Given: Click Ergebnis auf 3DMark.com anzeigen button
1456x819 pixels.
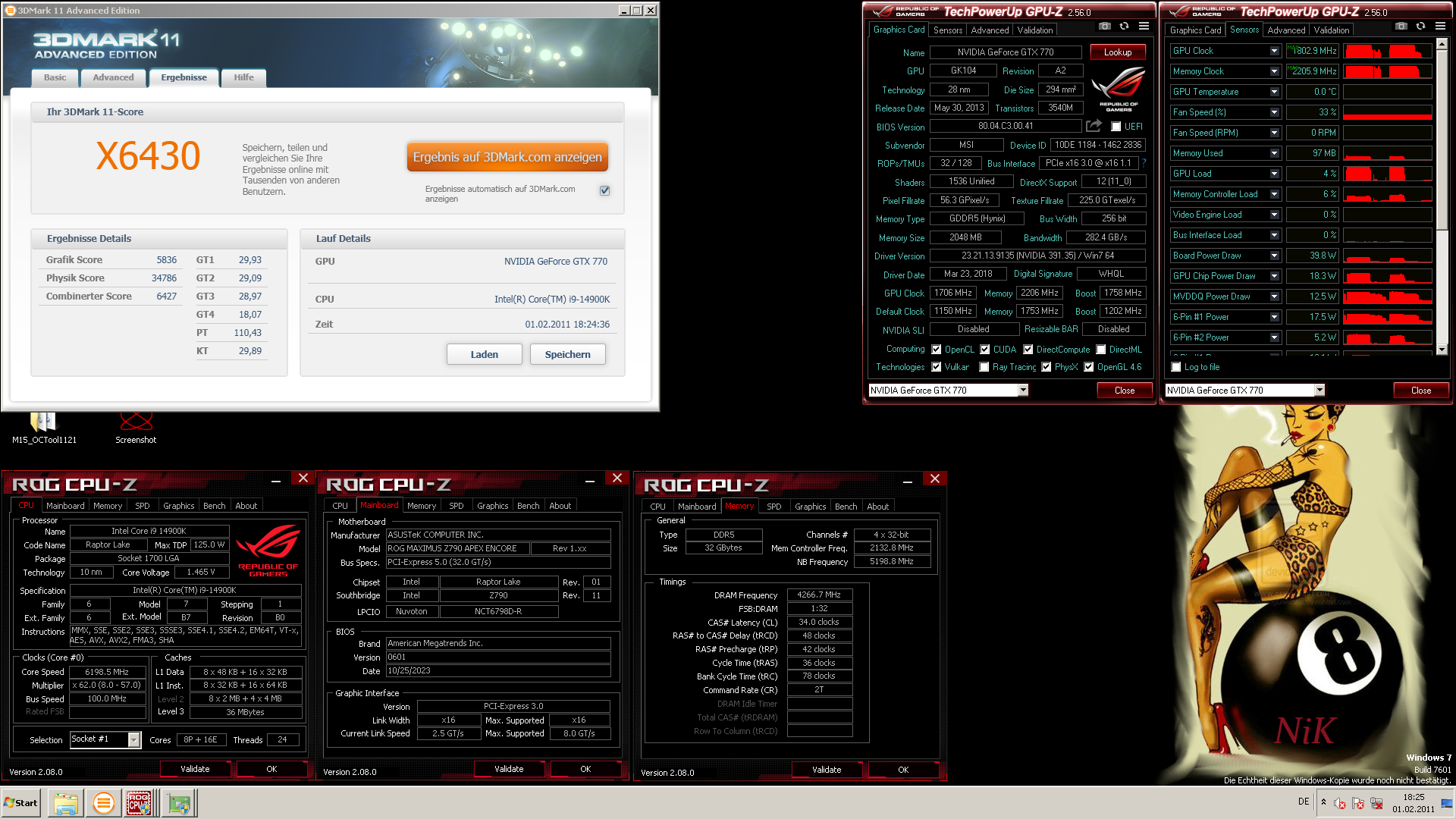Looking at the screenshot, I should [507, 157].
